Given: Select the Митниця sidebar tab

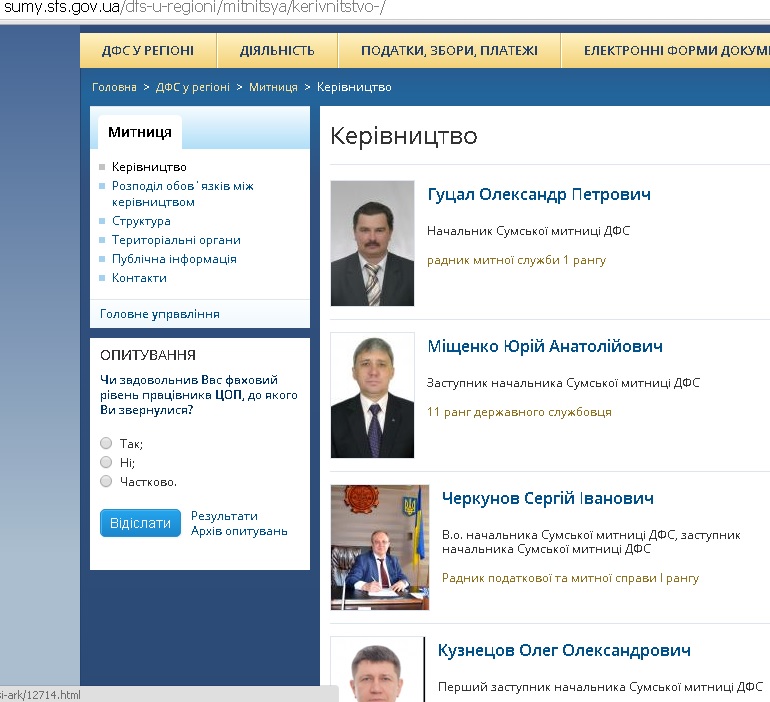Looking at the screenshot, I should coord(140,132).
